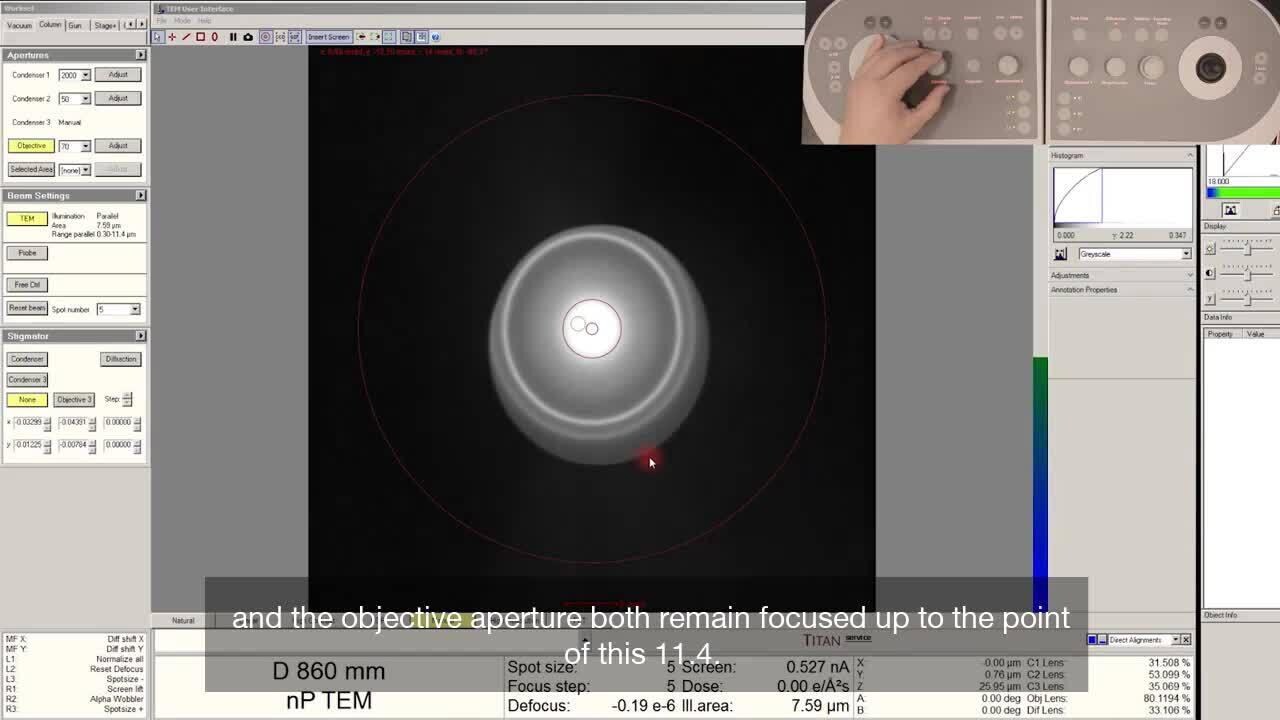Select the arrow pointer tool in the toolbar
Image resolution: width=1280 pixels, height=720 pixels.
pyautogui.click(x=158, y=37)
